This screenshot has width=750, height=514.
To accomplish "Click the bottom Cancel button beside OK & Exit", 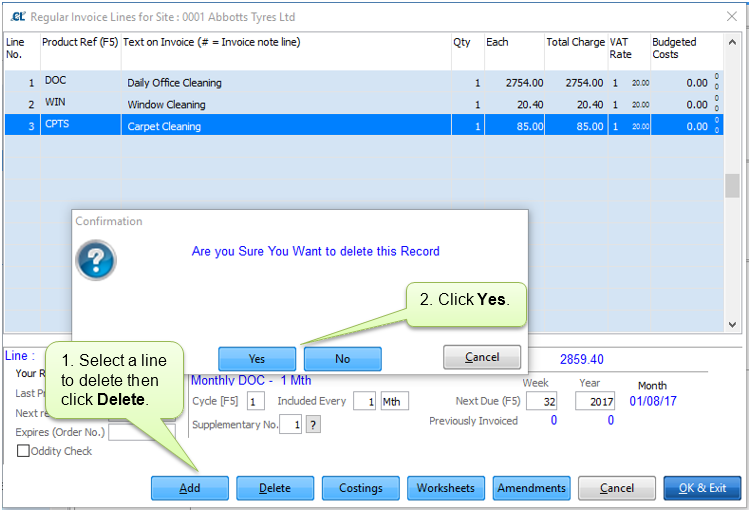I will coord(617,488).
